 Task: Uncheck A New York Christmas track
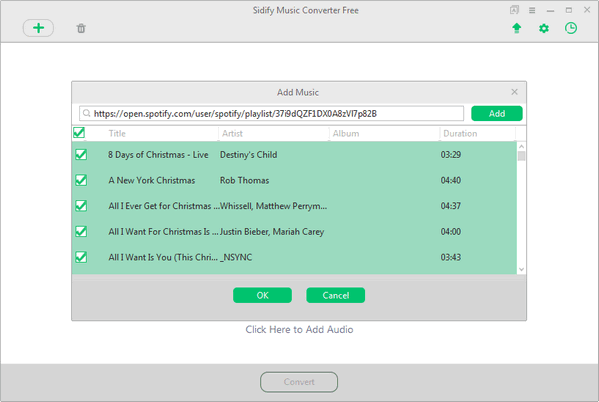(x=81, y=180)
